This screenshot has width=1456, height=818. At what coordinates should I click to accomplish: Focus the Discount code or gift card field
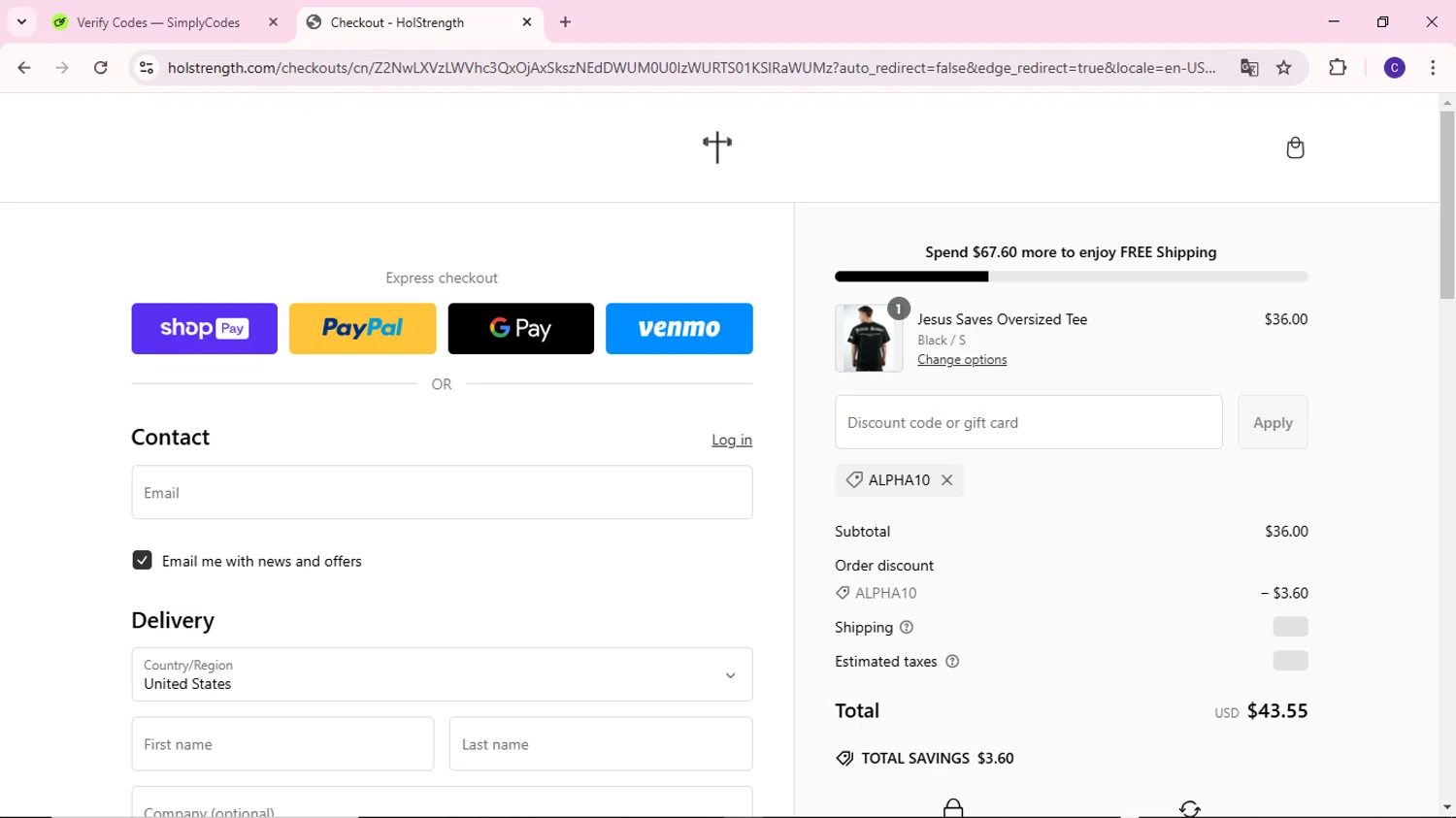[1029, 422]
